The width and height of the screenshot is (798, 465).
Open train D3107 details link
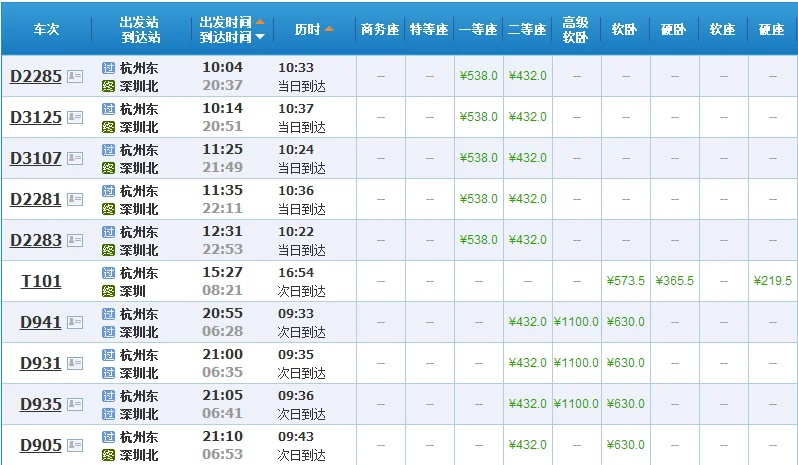[36, 158]
